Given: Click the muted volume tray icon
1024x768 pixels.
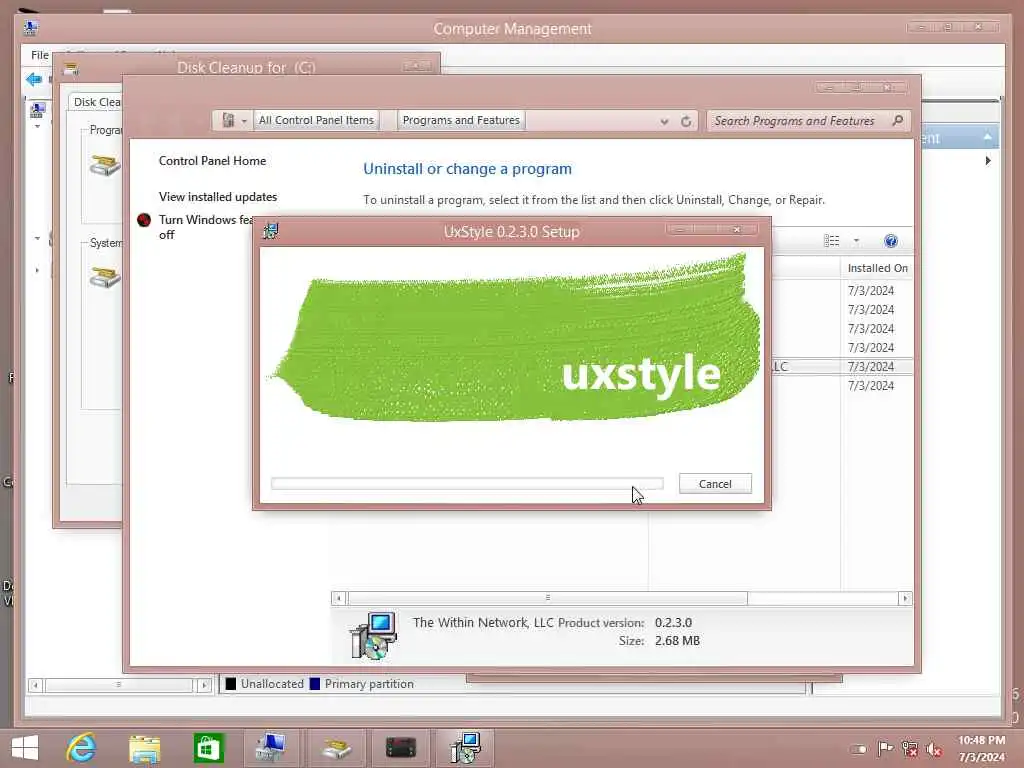Looking at the screenshot, I should (934, 750).
